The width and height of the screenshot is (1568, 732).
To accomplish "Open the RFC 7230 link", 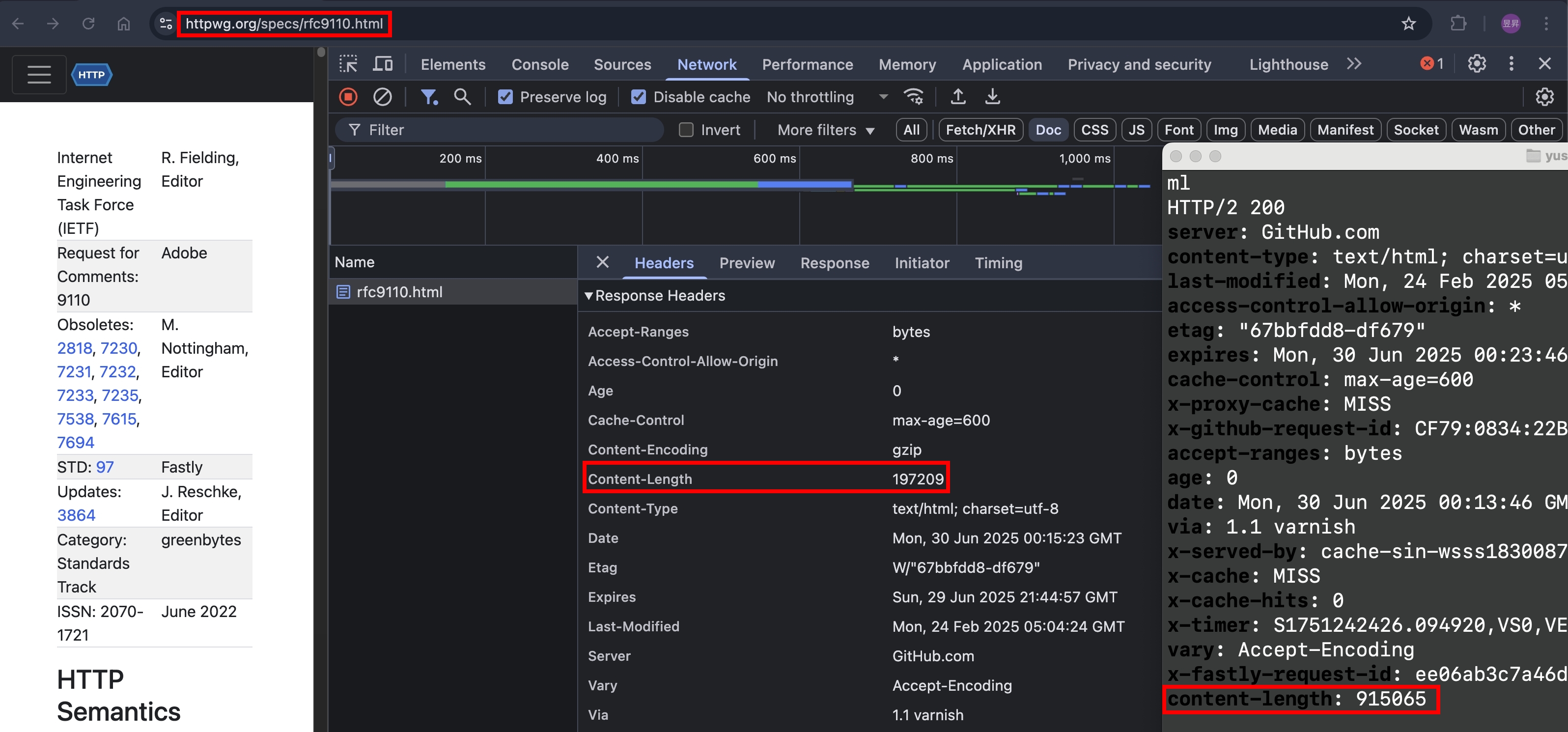I will pyautogui.click(x=119, y=348).
